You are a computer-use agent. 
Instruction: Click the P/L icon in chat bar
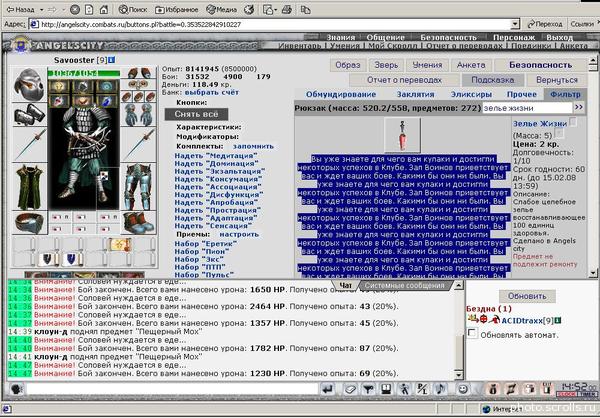[422, 390]
